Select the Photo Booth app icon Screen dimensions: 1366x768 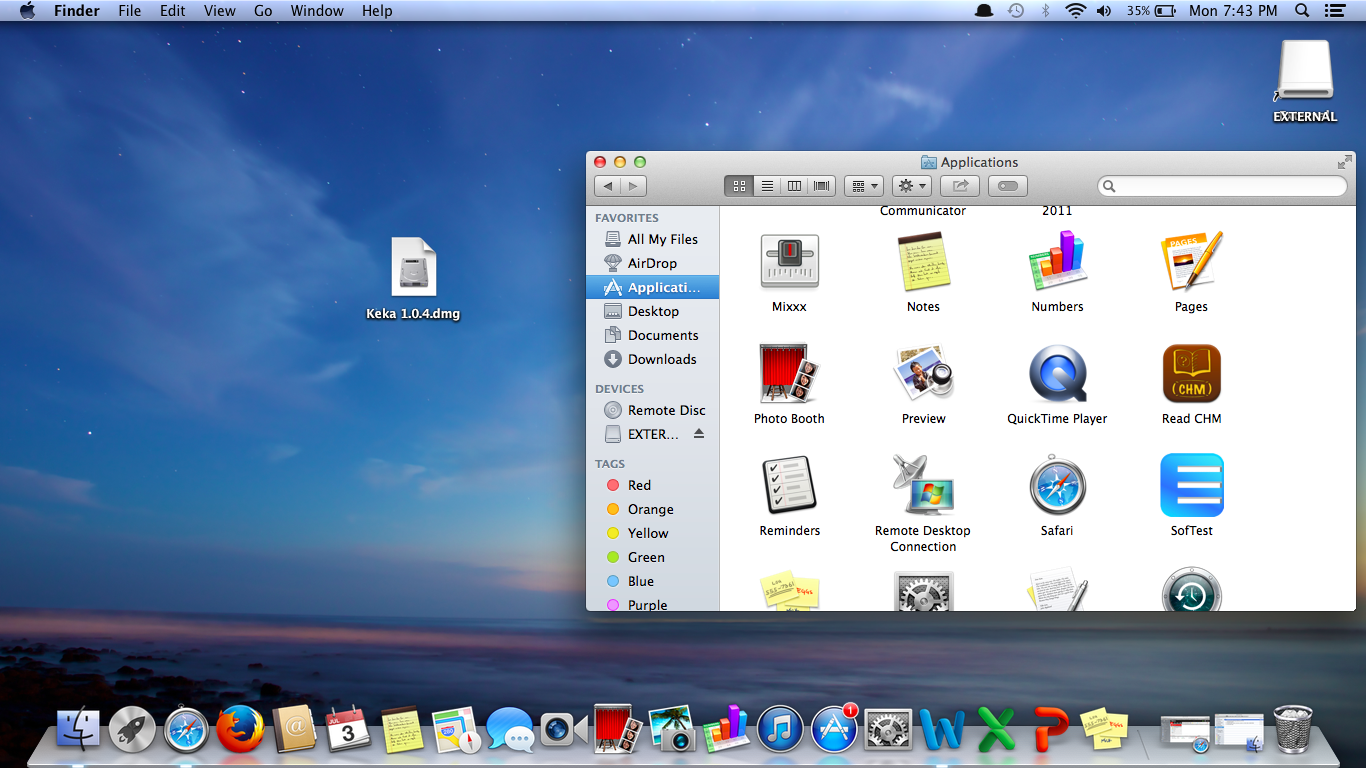coord(789,375)
